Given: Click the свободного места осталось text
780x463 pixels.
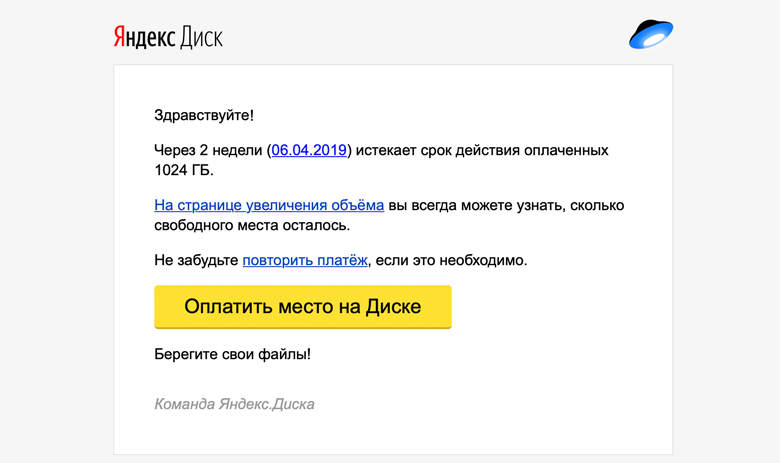Looking at the screenshot, I should (252, 225).
